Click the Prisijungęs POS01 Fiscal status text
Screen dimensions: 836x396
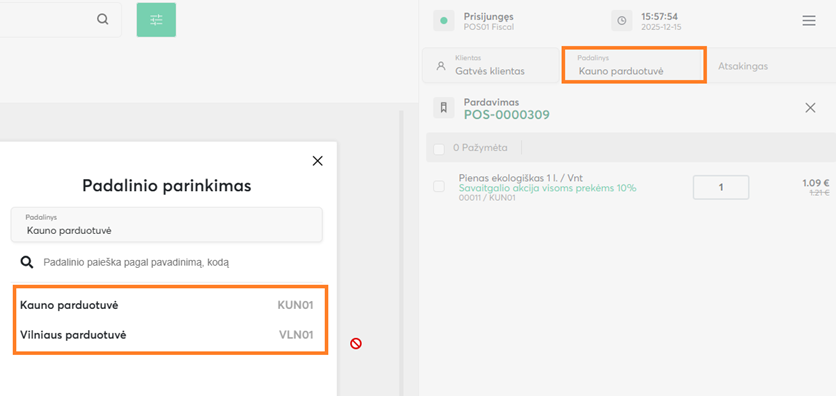489,21
